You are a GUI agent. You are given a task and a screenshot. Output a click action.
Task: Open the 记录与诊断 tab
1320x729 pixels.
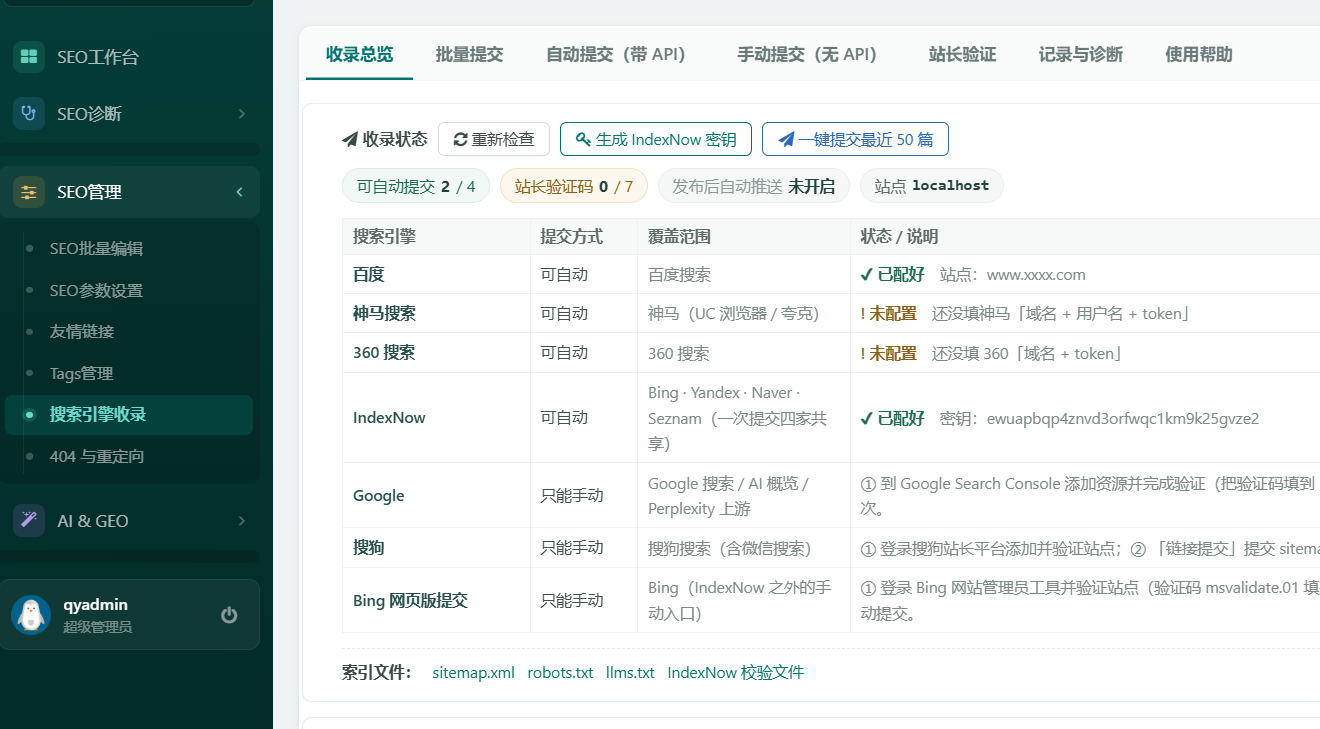(1080, 54)
